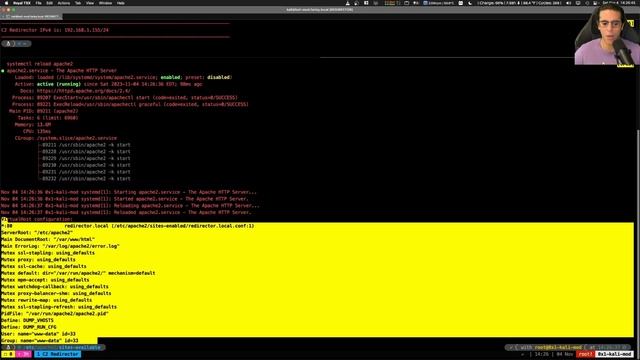
Task: Open the Royal TSX application menu
Action: (x=22, y=3)
